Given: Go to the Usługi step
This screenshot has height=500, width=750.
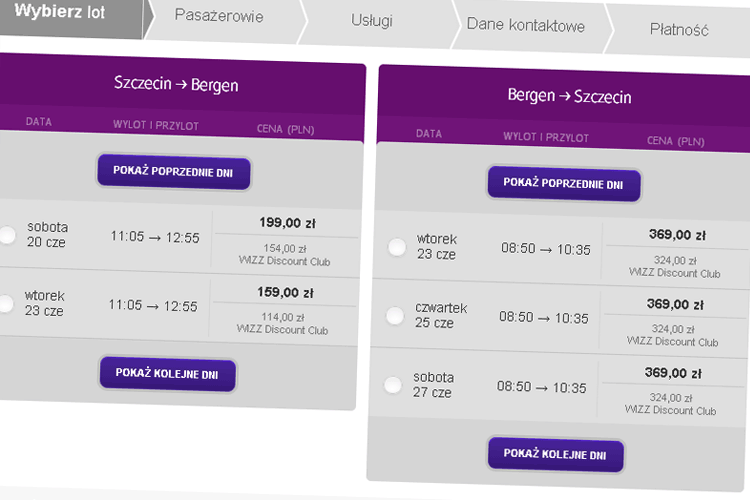Looking at the screenshot, I should click(372, 21).
